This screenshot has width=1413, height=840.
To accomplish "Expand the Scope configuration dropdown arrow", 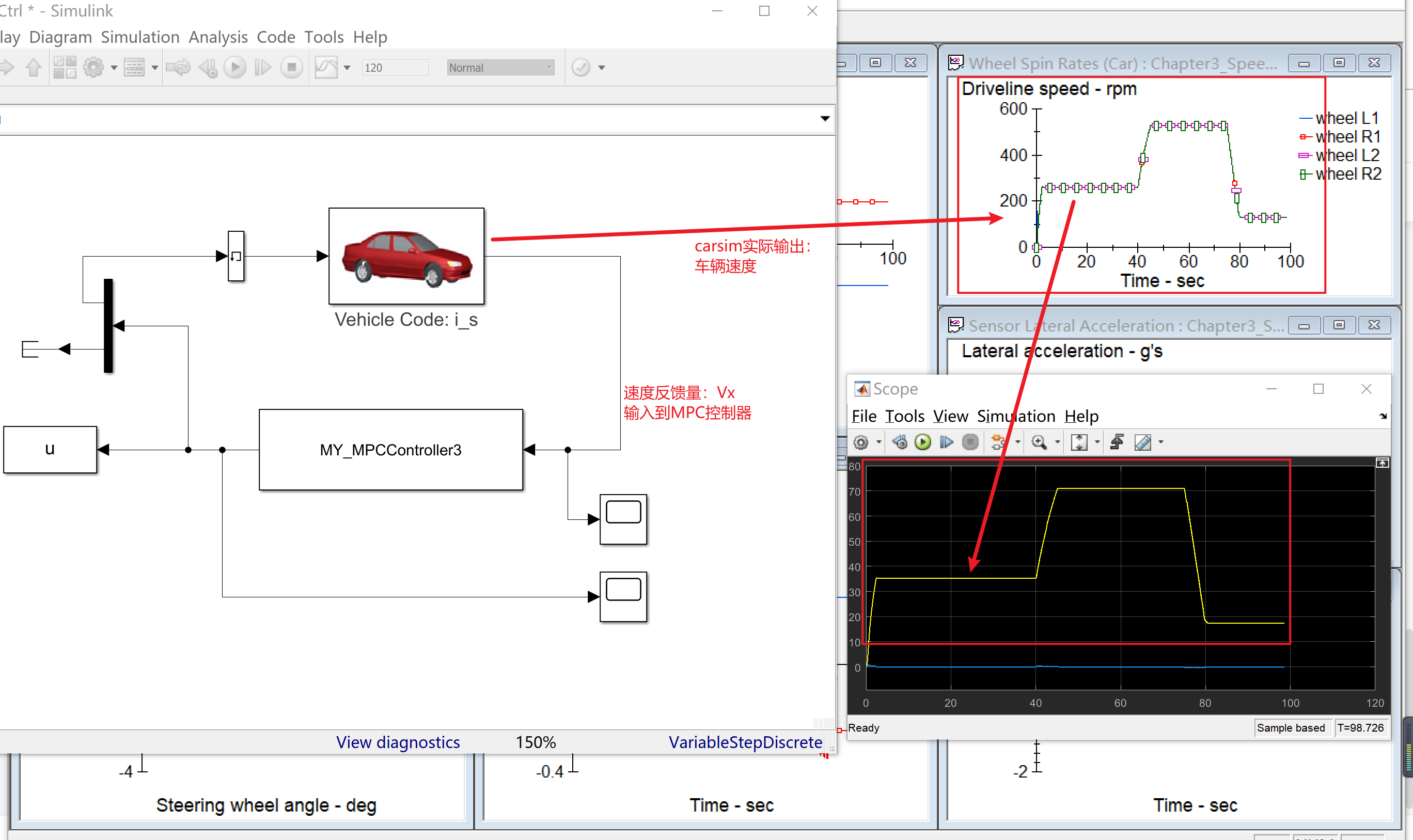I will (x=878, y=442).
